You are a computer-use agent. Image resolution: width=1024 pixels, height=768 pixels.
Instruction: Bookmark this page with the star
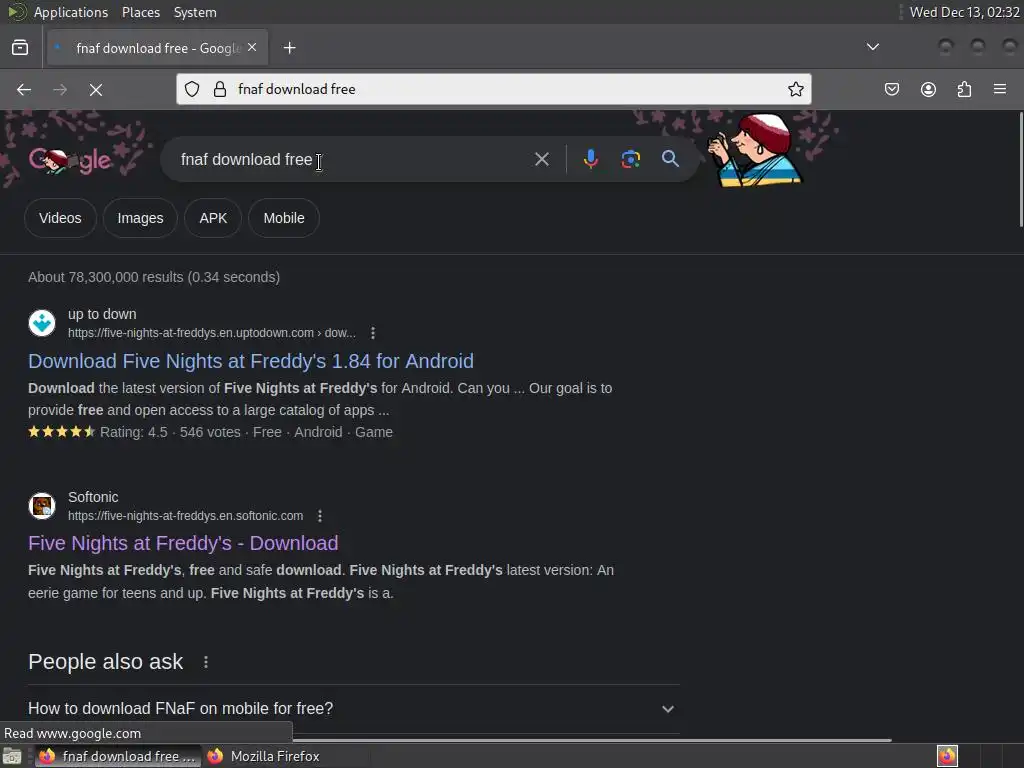click(795, 89)
